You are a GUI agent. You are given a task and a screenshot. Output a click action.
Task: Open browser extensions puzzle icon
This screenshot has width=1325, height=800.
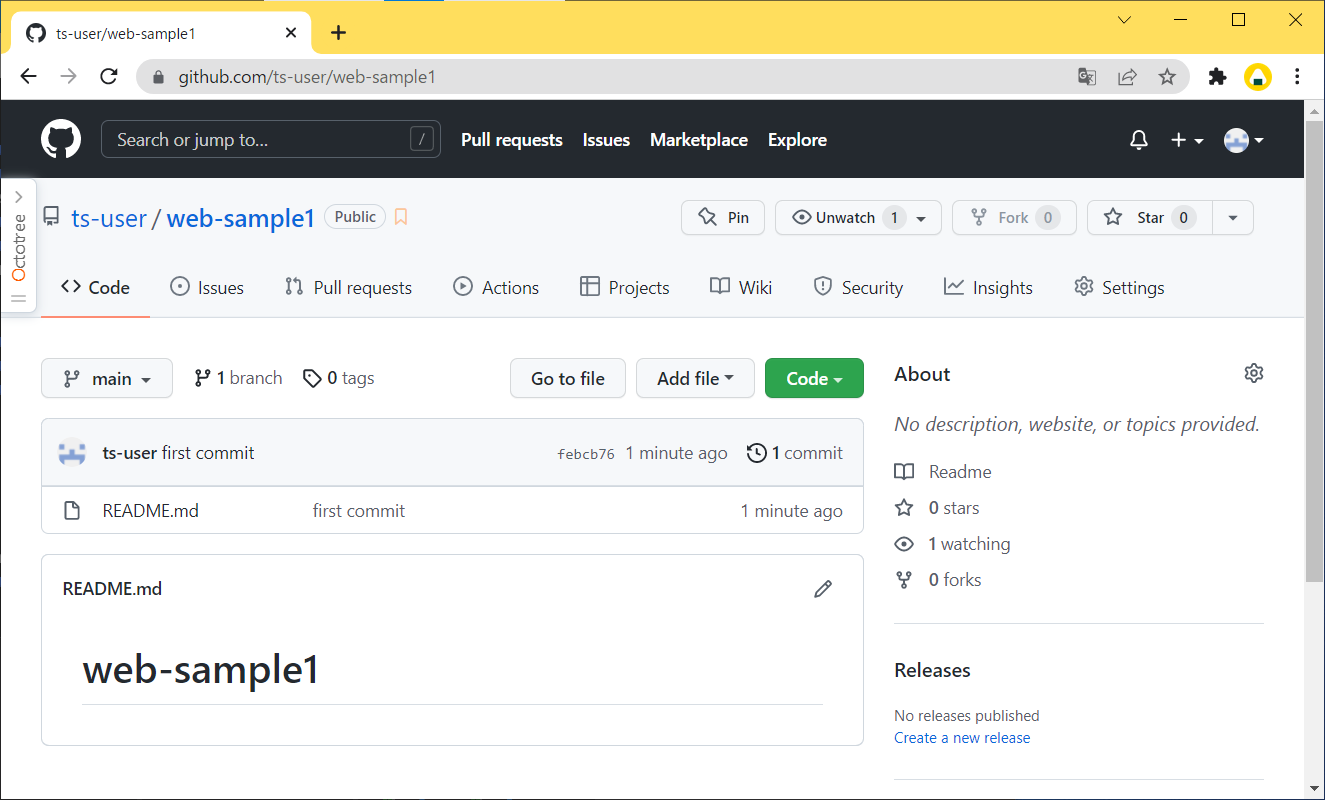[1217, 77]
